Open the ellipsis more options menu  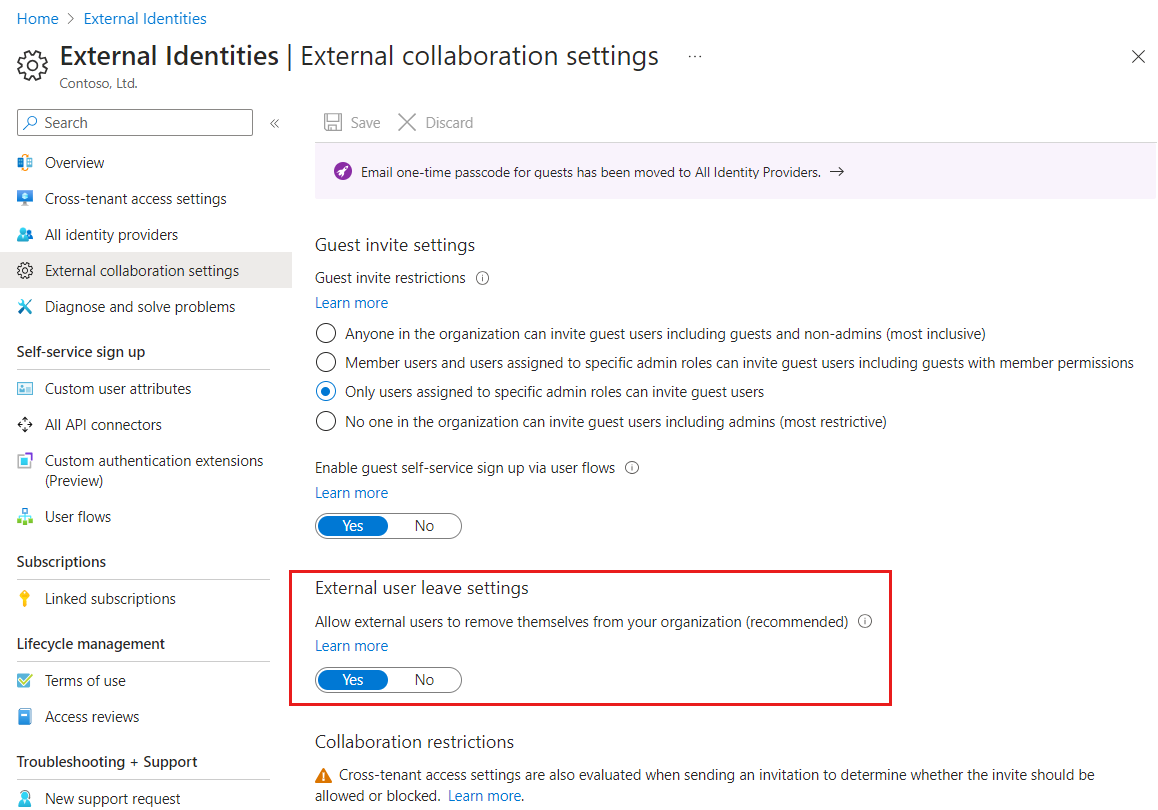tap(695, 57)
